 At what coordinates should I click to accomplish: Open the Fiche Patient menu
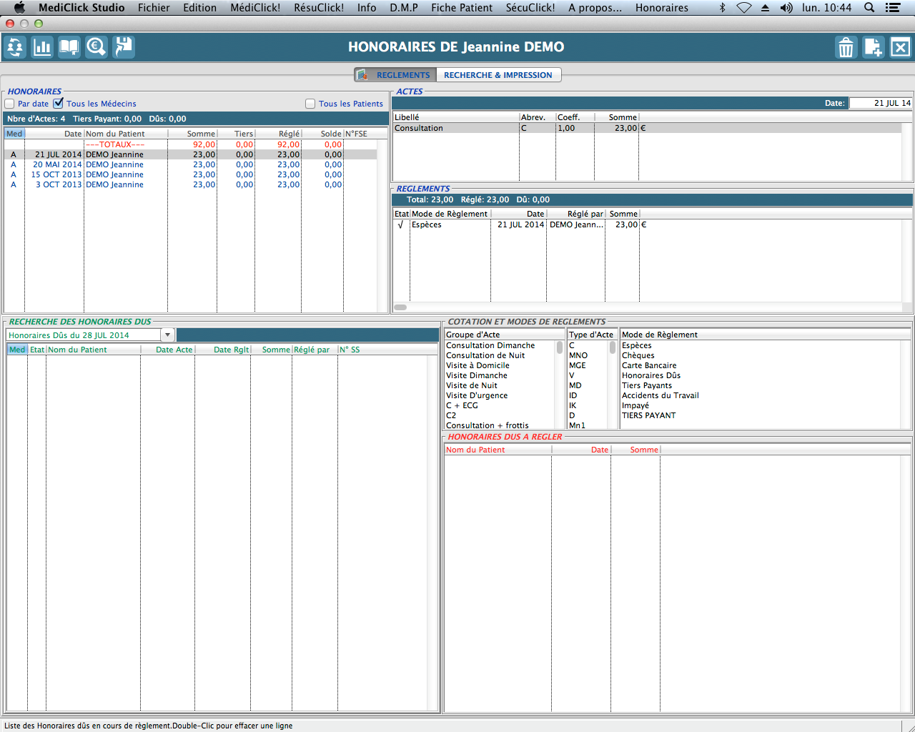point(461,7)
